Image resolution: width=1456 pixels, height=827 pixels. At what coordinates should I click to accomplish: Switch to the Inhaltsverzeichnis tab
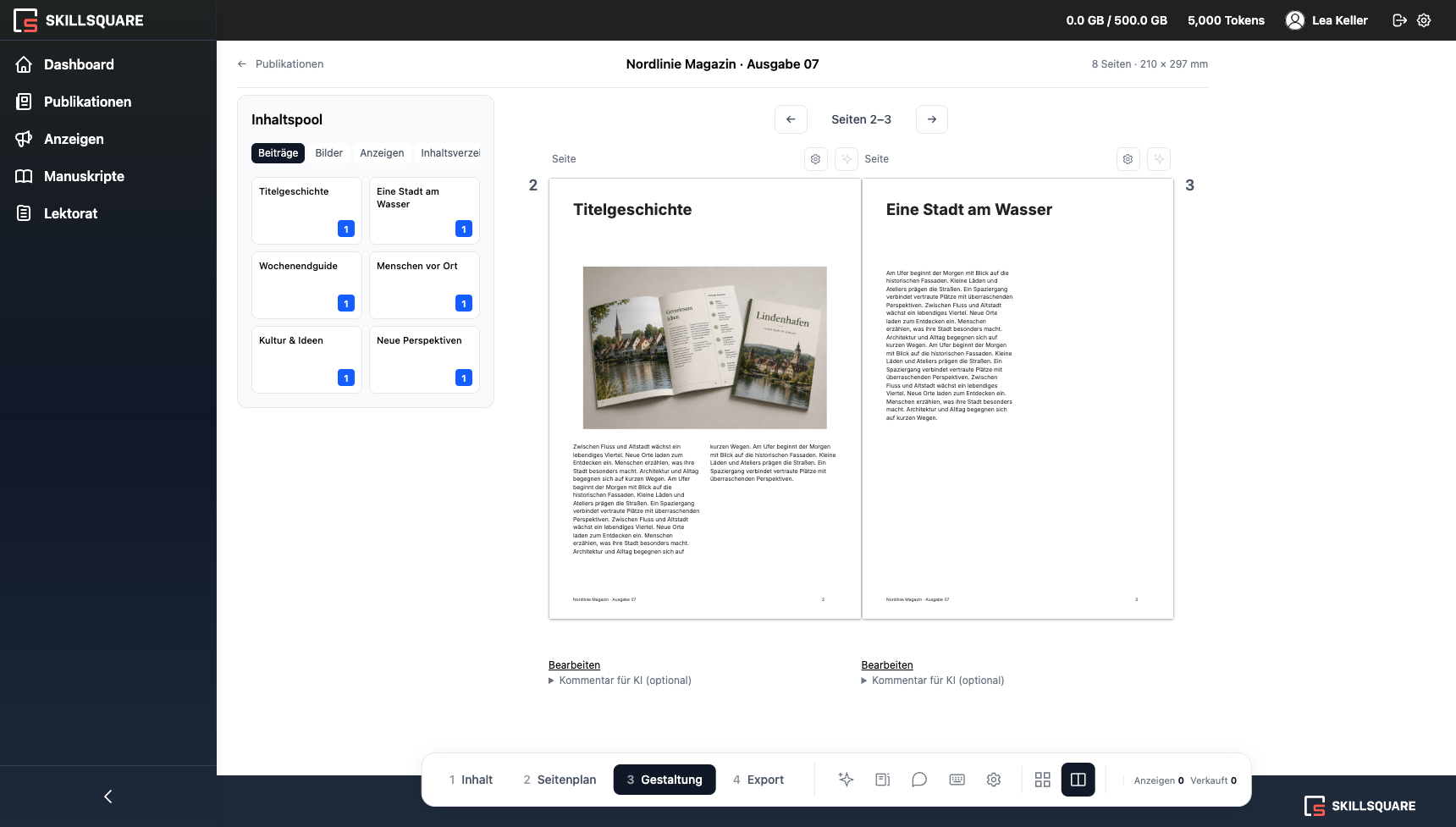[449, 153]
